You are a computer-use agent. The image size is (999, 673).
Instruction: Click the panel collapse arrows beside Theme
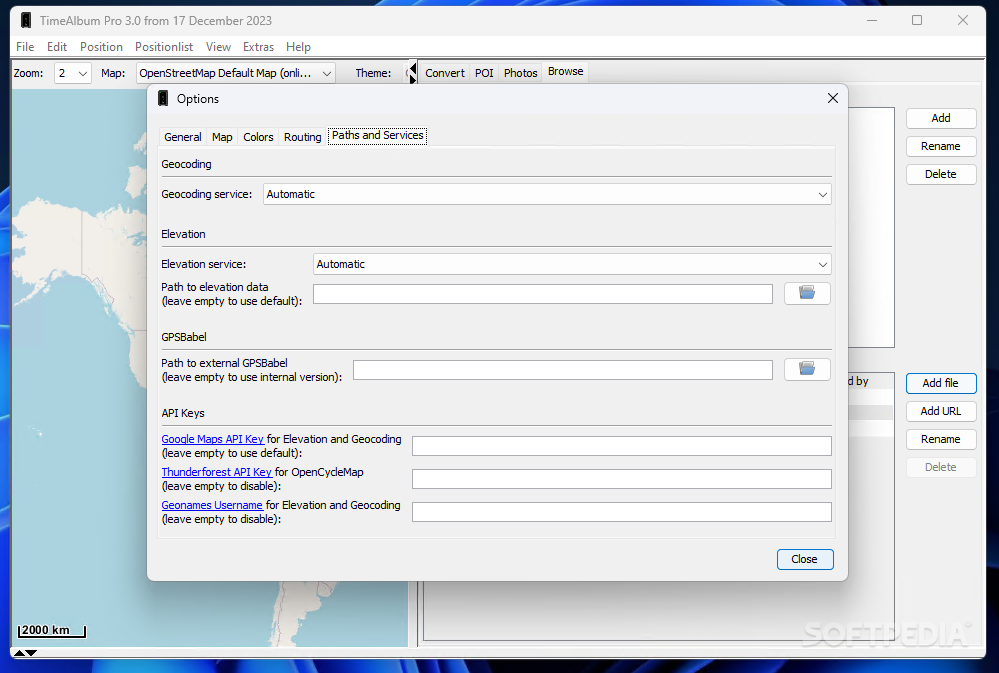(x=412, y=73)
